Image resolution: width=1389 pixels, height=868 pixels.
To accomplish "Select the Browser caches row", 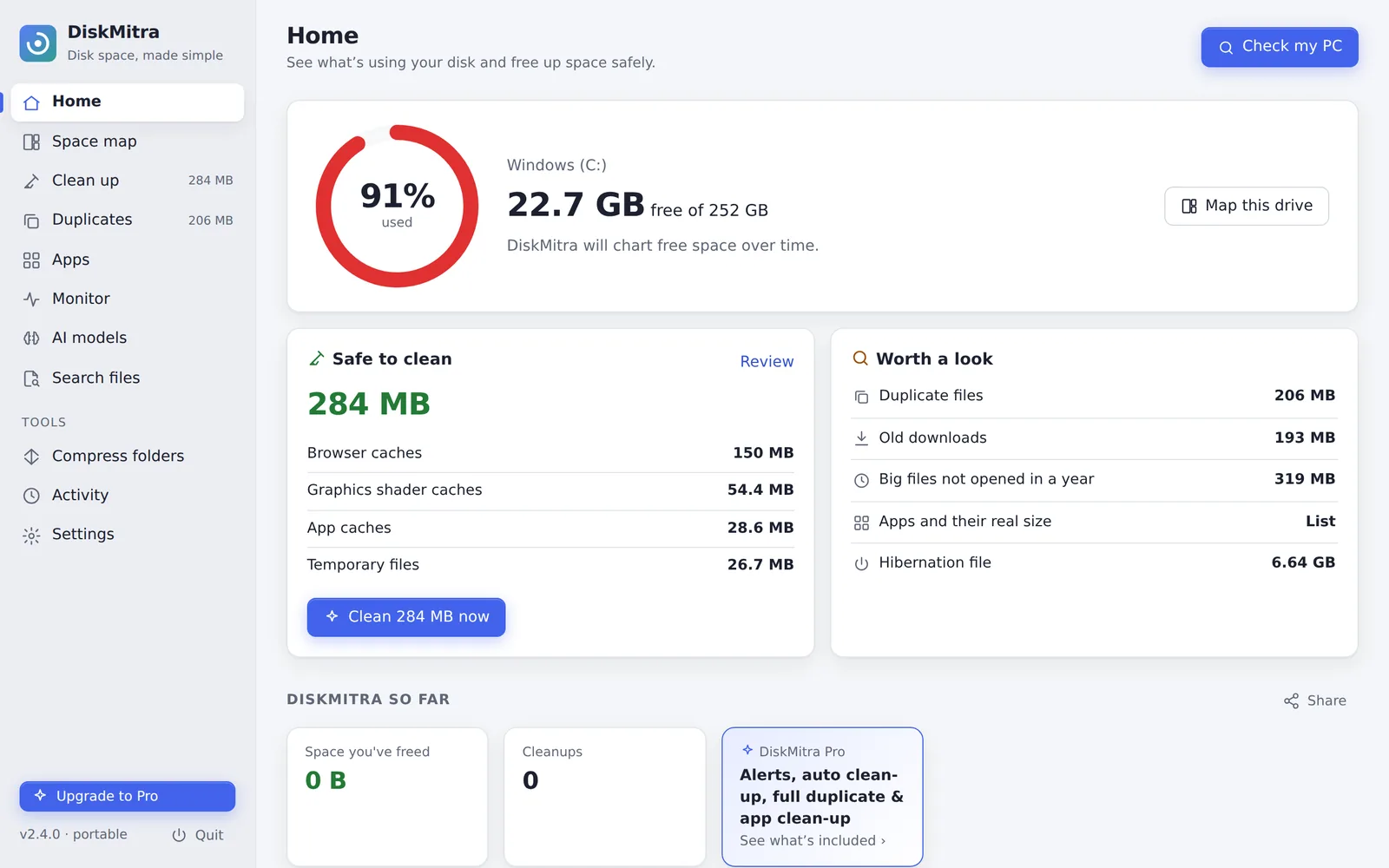I will pyautogui.click(x=550, y=453).
